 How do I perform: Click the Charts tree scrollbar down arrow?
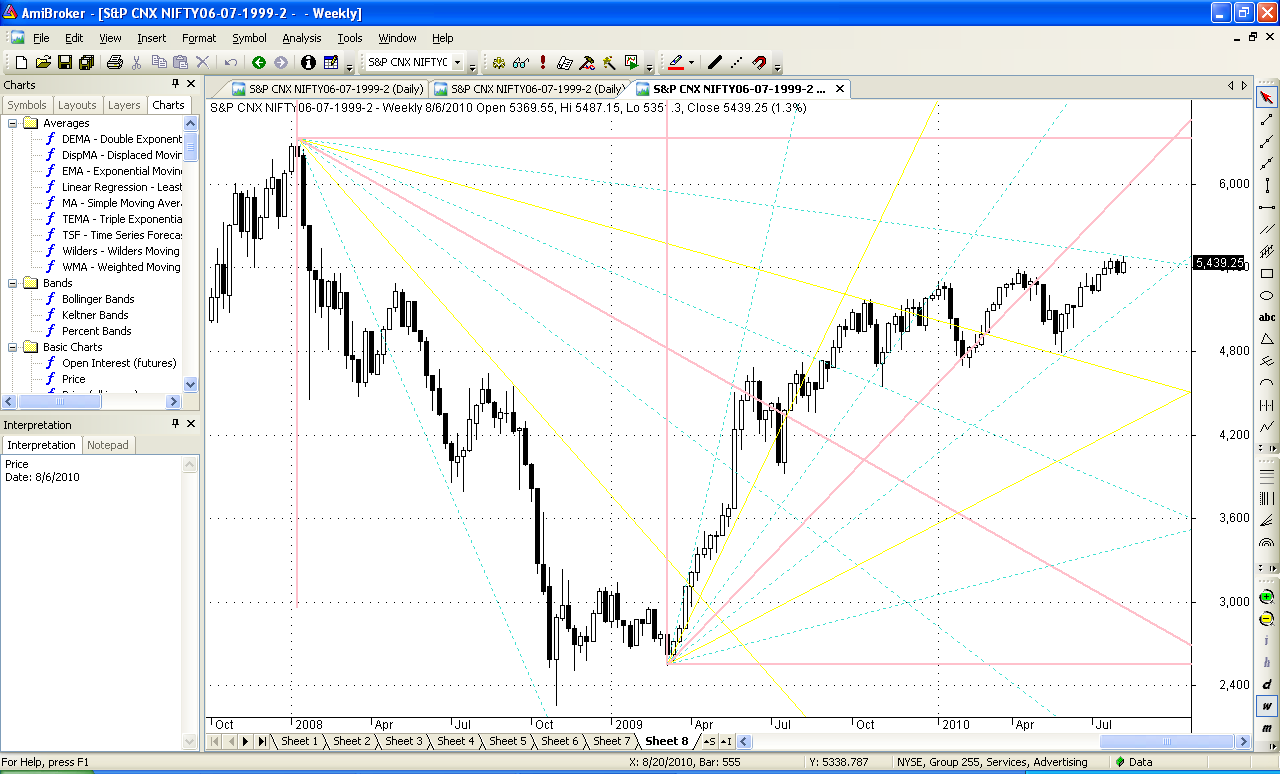tap(191, 384)
